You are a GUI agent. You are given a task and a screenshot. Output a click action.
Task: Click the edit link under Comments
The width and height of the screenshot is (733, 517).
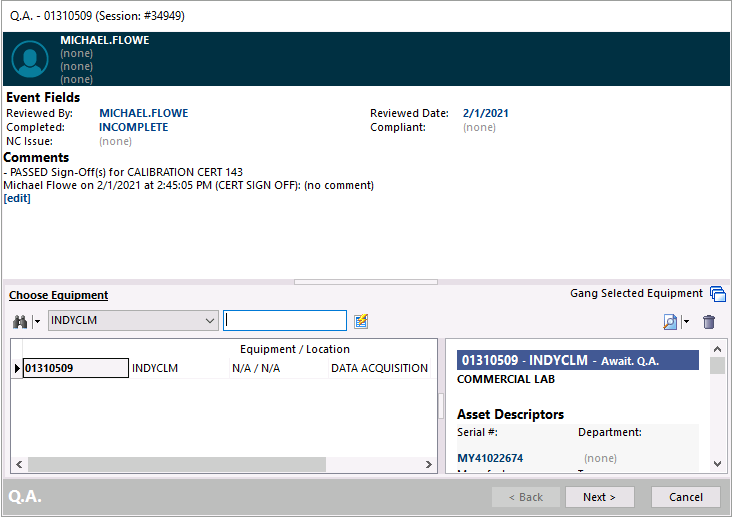(17, 198)
